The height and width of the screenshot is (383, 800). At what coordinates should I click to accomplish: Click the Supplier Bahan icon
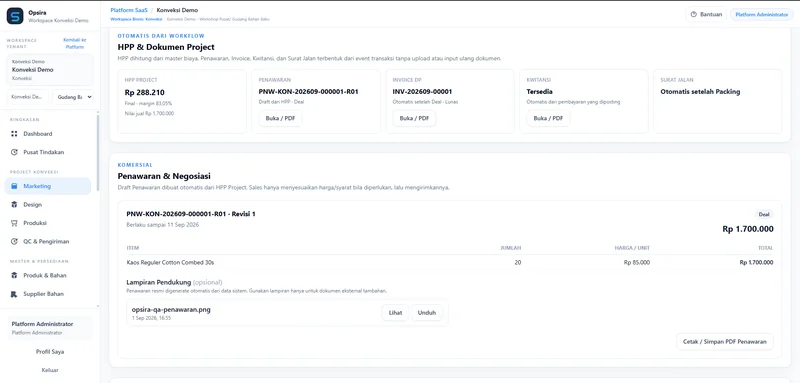coord(14,294)
